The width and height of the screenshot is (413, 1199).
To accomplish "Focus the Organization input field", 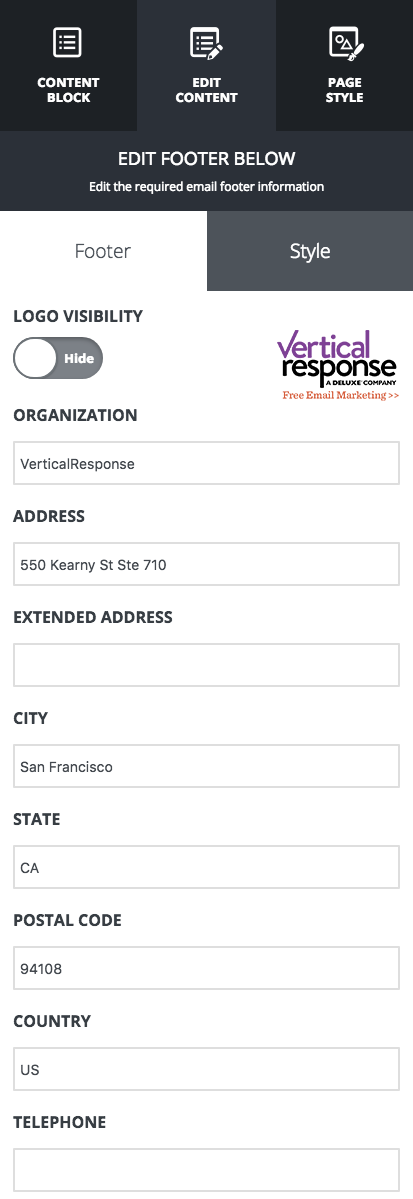I will 206,463.
